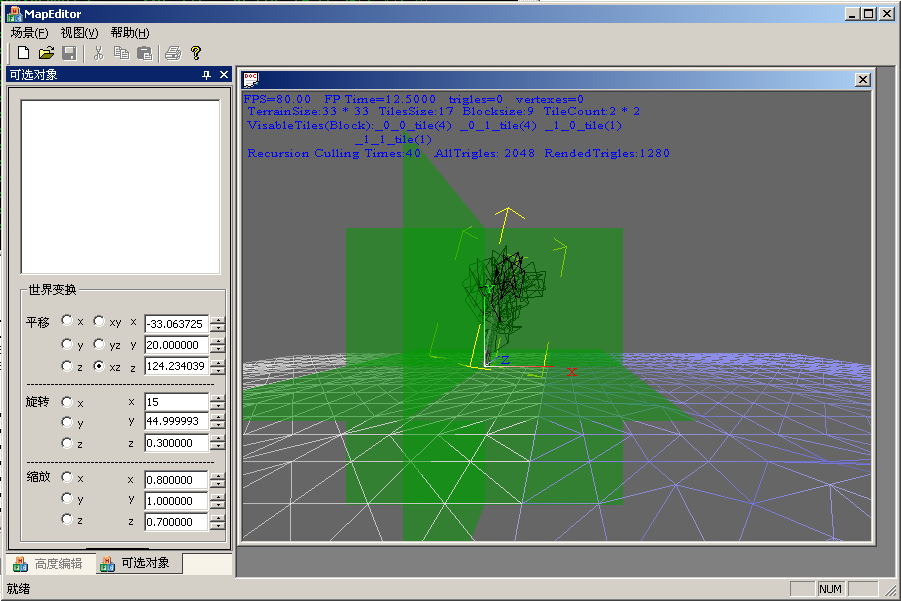The height and width of the screenshot is (601, 901).
Task: Click the Save floppy disk icon
Action: tap(70, 53)
